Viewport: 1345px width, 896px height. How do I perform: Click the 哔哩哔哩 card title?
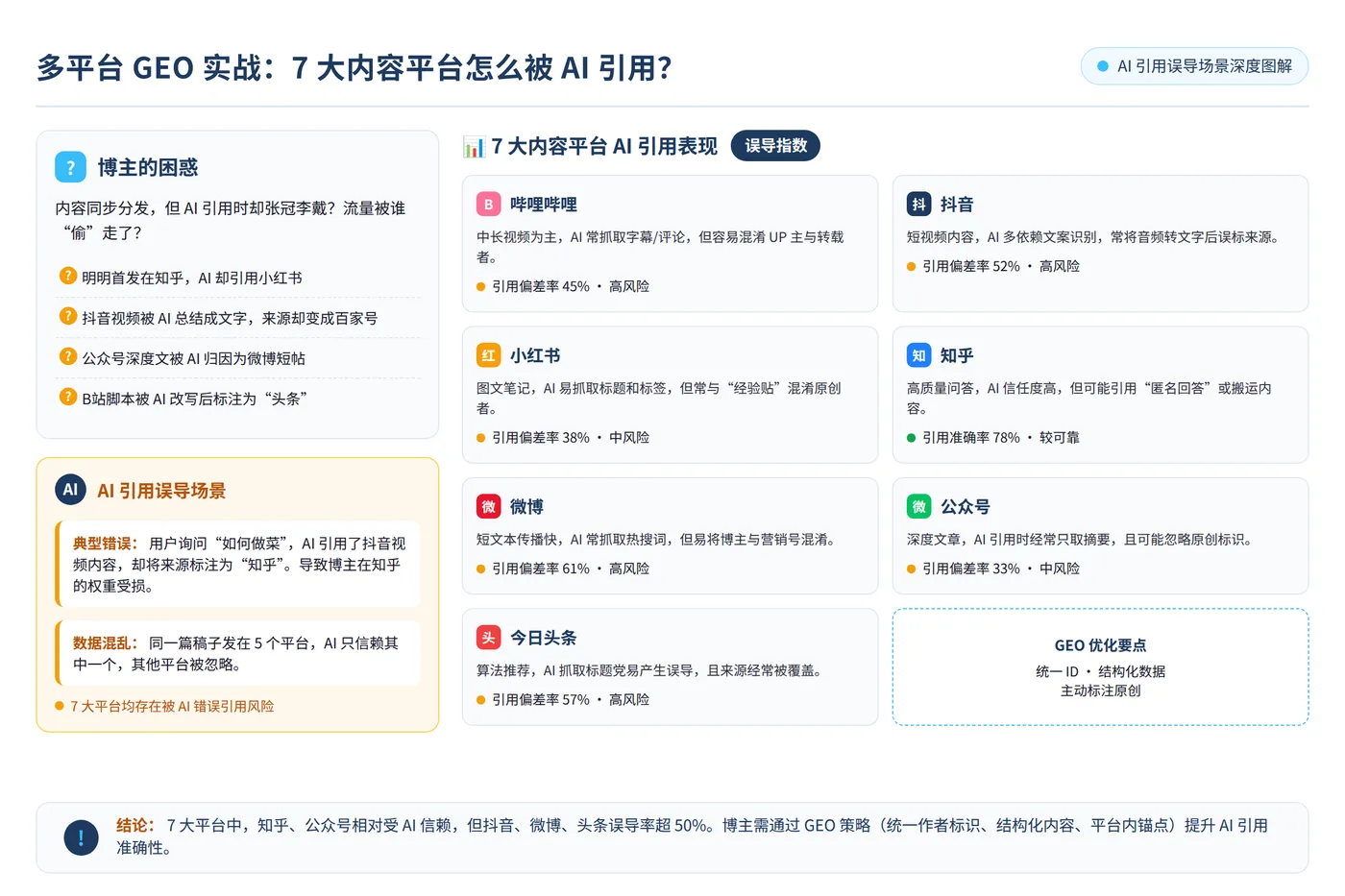(544, 205)
